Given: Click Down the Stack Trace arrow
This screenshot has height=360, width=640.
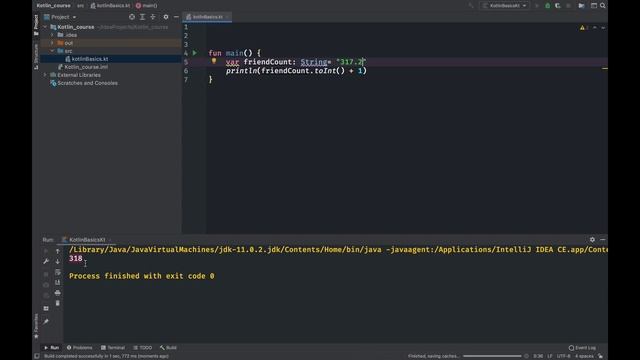Looking at the screenshot, I should click(58, 262).
